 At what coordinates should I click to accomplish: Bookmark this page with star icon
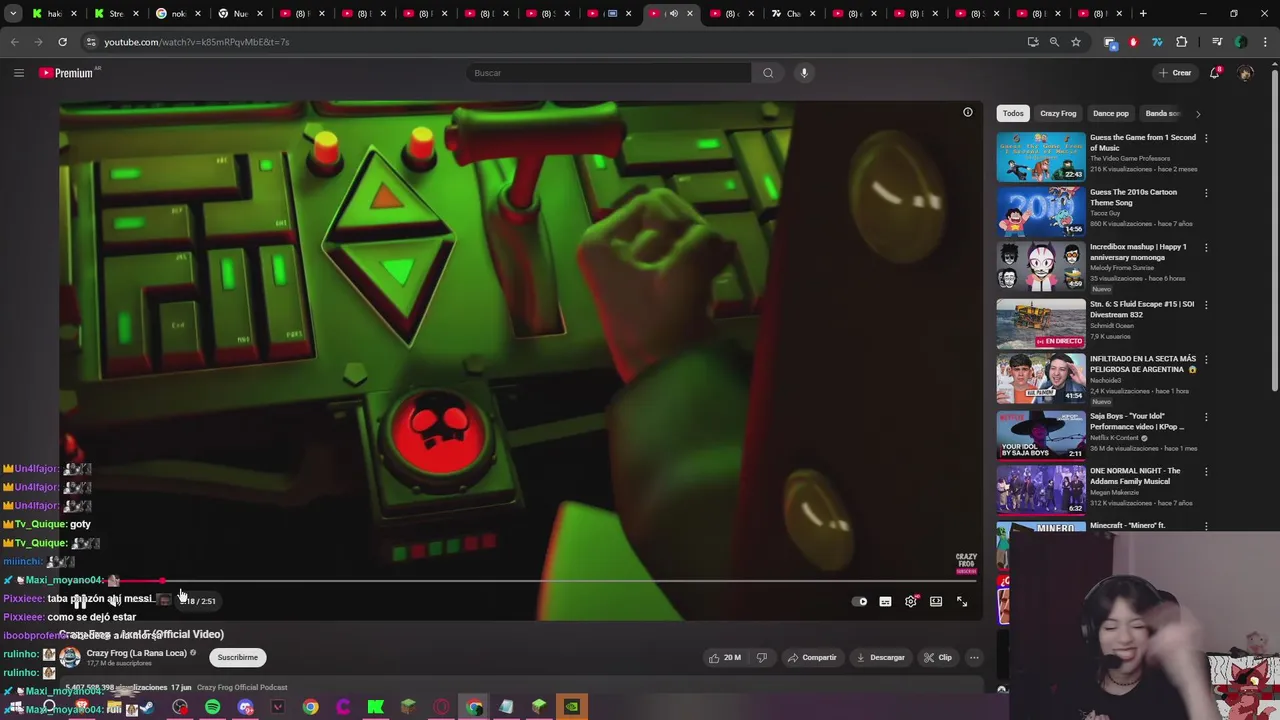[x=1076, y=42]
